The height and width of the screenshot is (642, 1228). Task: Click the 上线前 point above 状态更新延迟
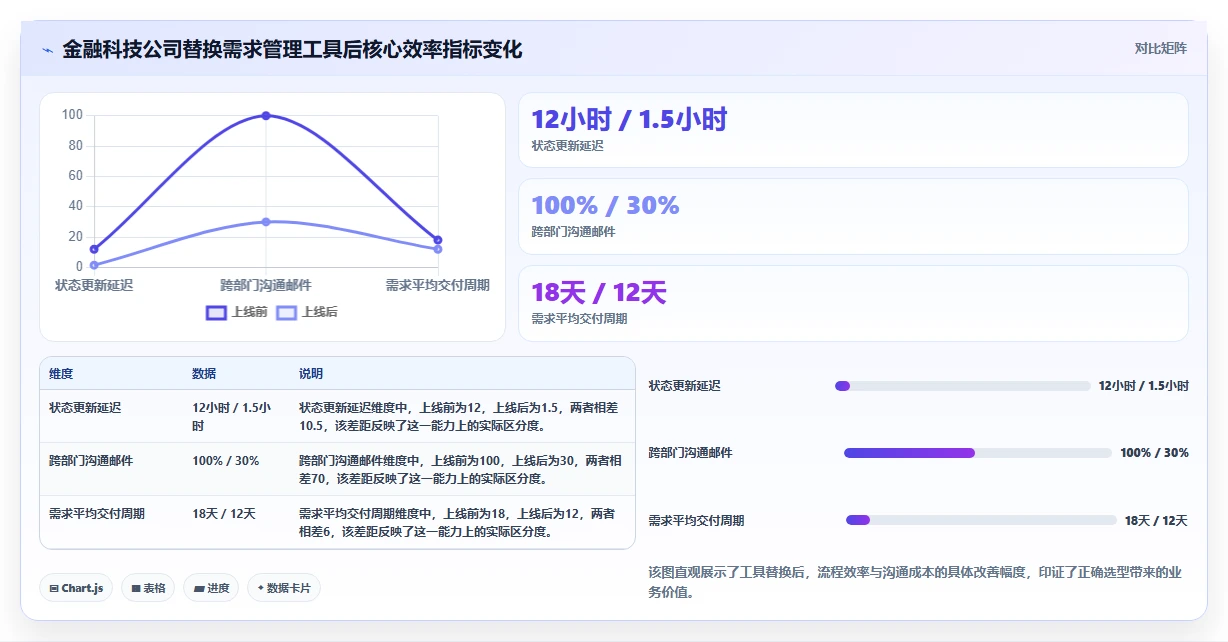94,249
